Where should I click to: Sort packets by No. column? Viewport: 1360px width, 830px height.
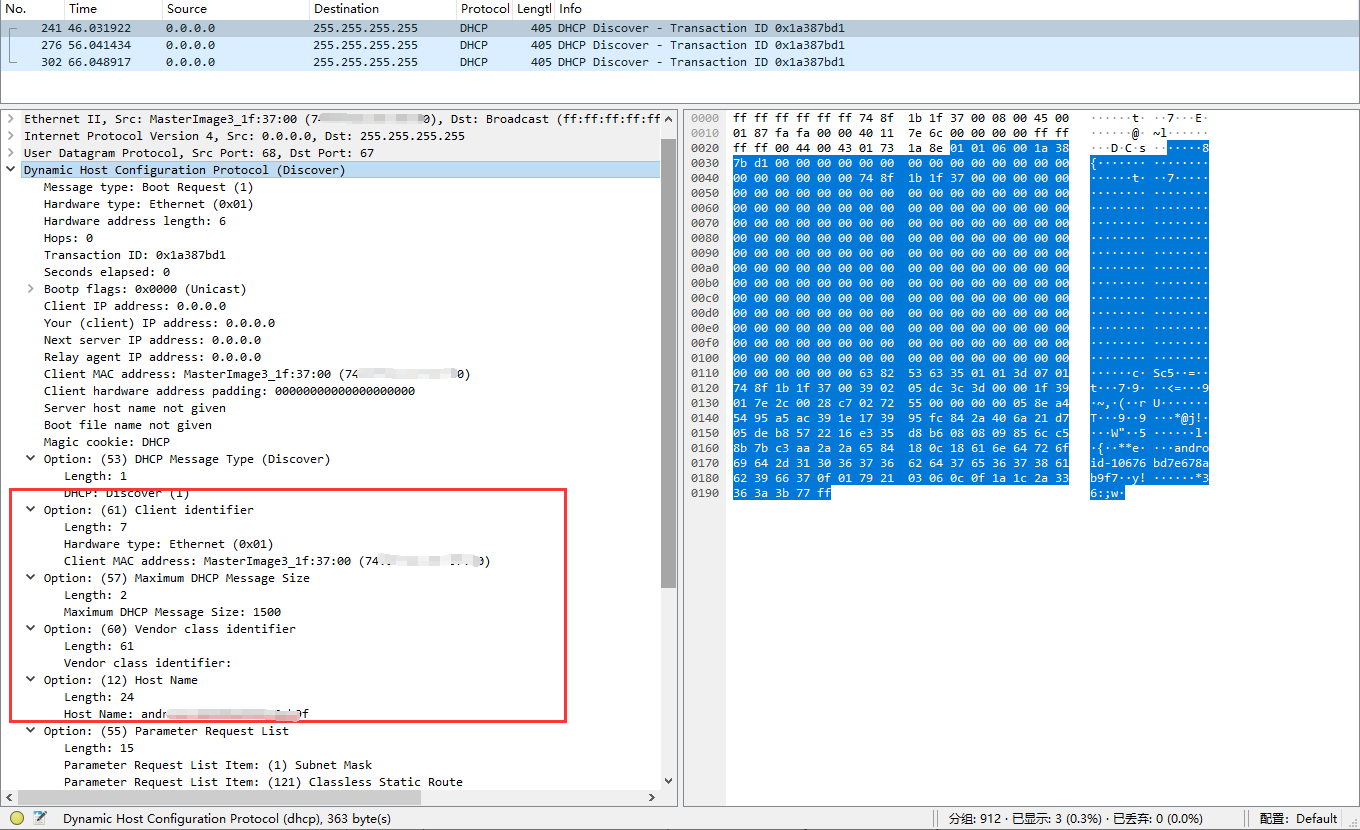click(x=32, y=9)
